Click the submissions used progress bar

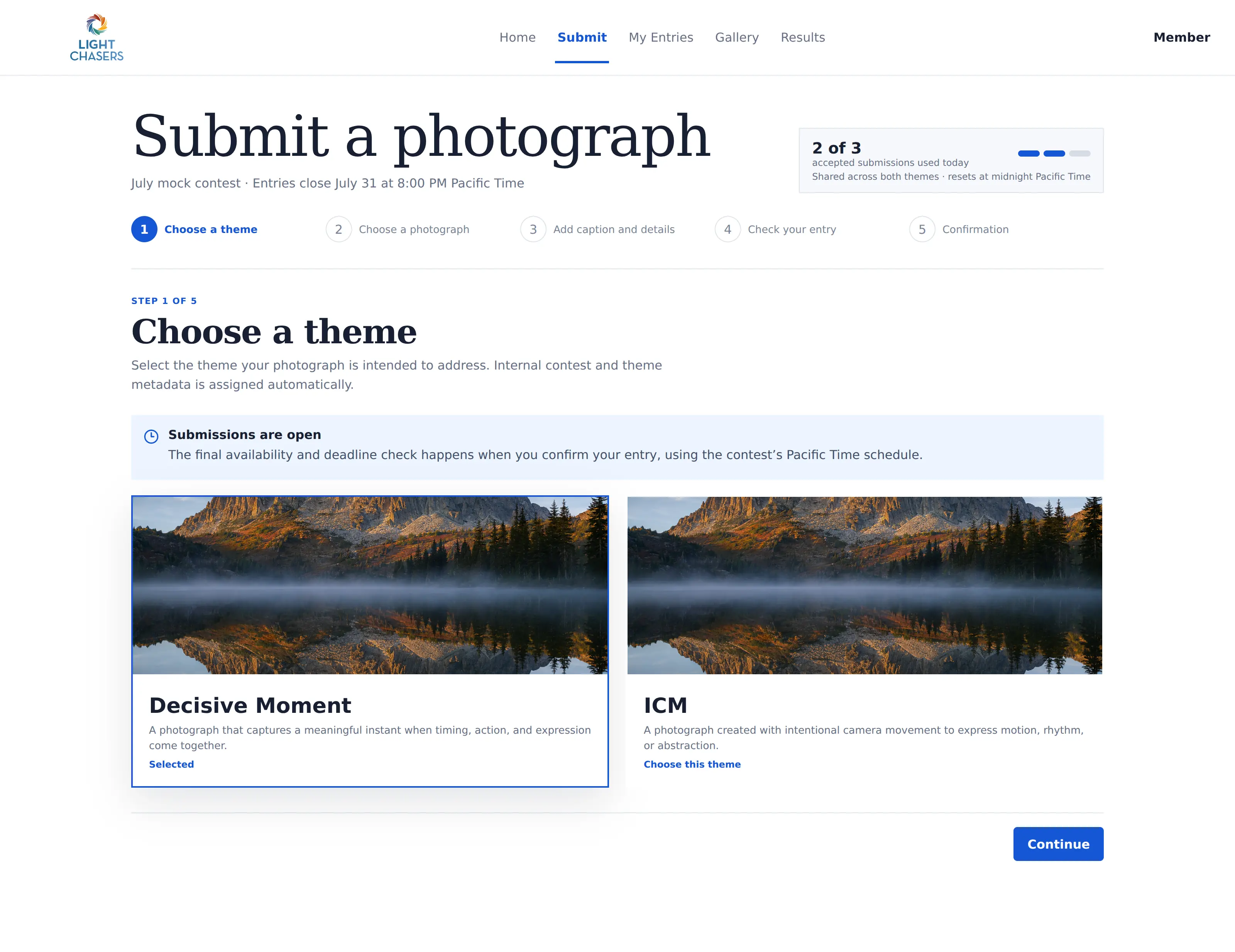(x=1054, y=153)
